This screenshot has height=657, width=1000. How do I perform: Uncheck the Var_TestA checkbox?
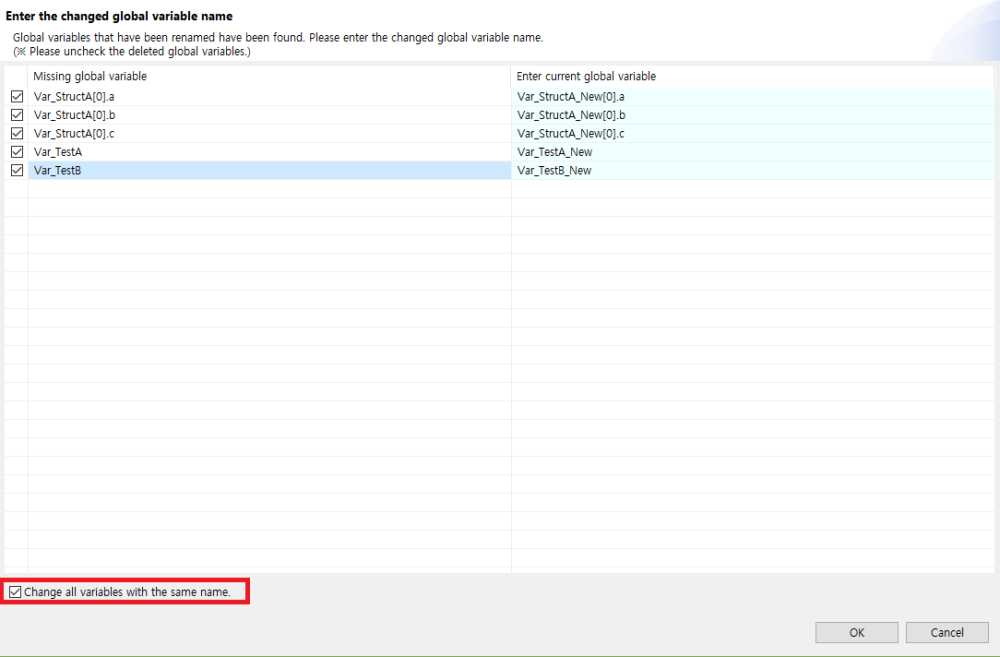[16, 152]
